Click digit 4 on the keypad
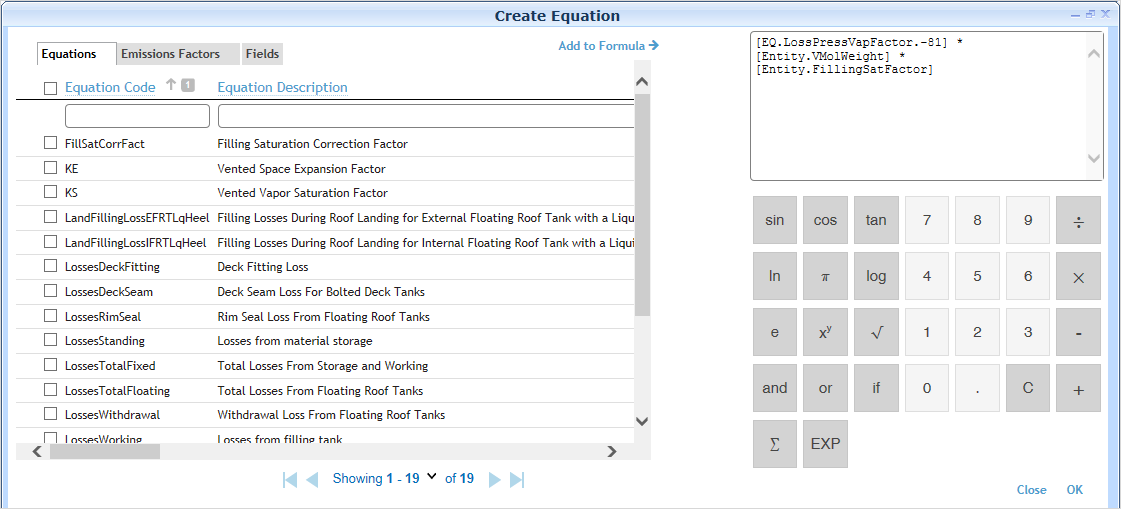Viewport: 1121px width, 509px height. (x=927, y=276)
